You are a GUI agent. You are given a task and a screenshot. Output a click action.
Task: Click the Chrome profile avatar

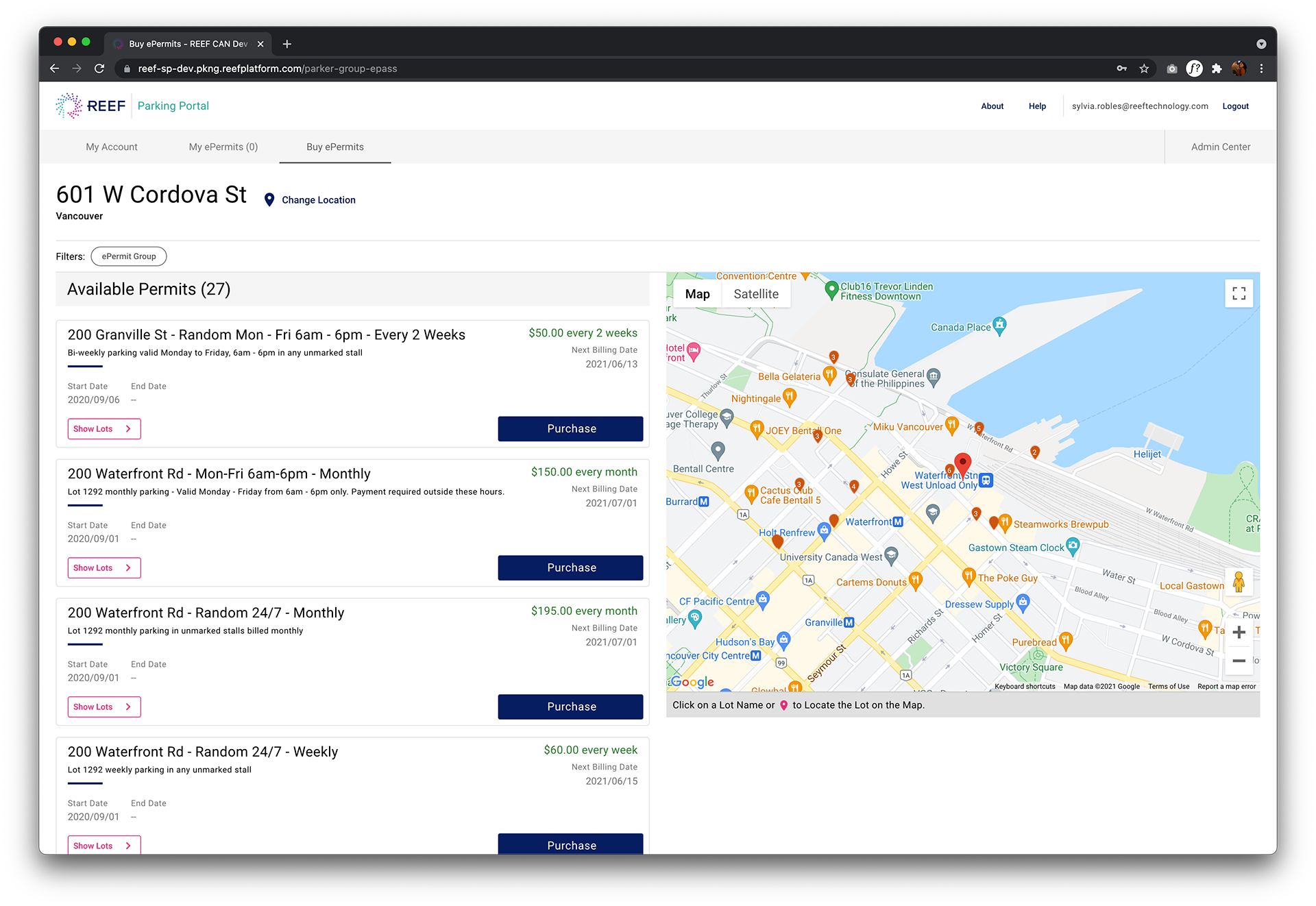coord(1239,69)
